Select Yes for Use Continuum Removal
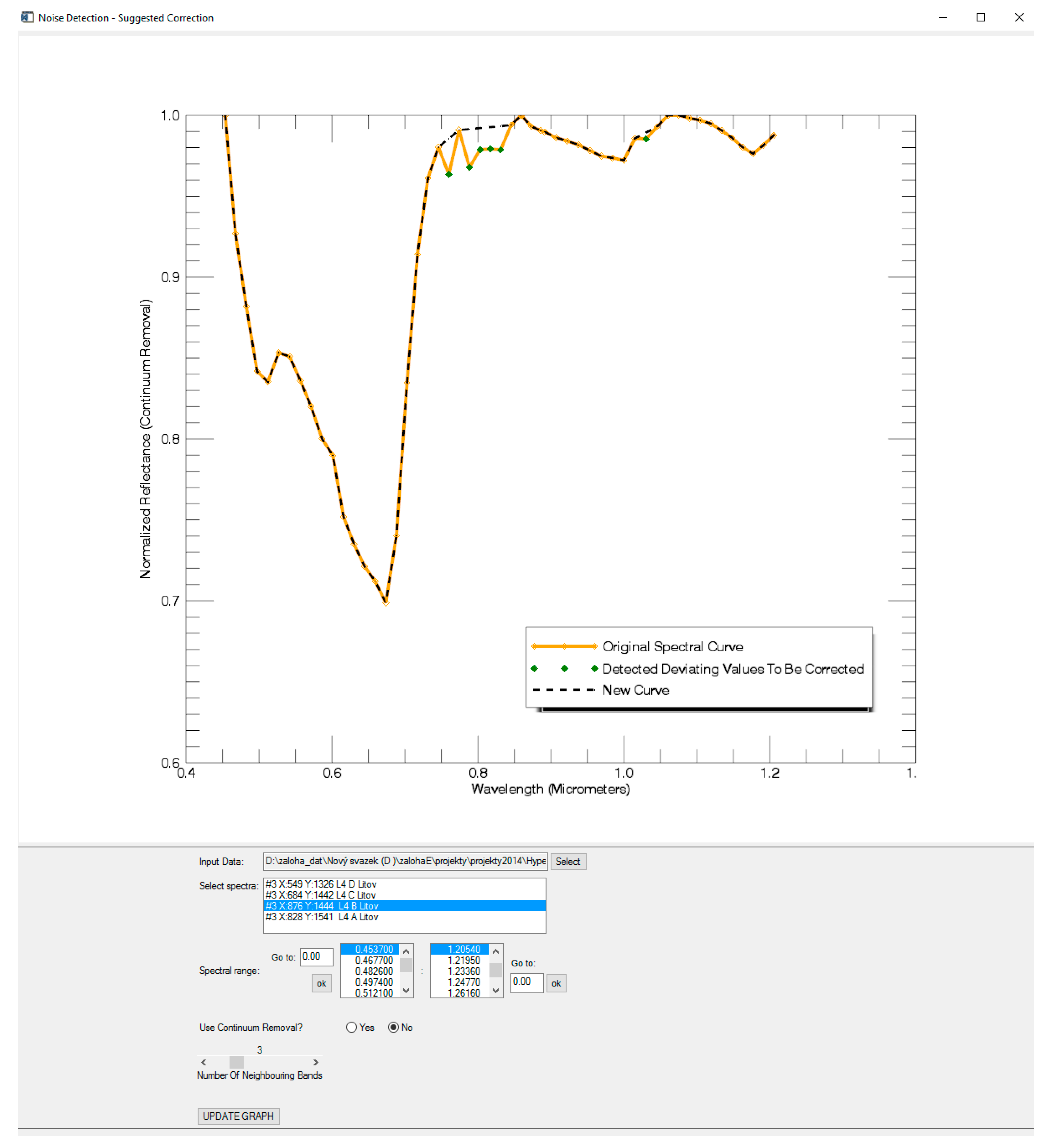Image resolution: width=1048 pixels, height=1148 pixels. coord(351,1027)
